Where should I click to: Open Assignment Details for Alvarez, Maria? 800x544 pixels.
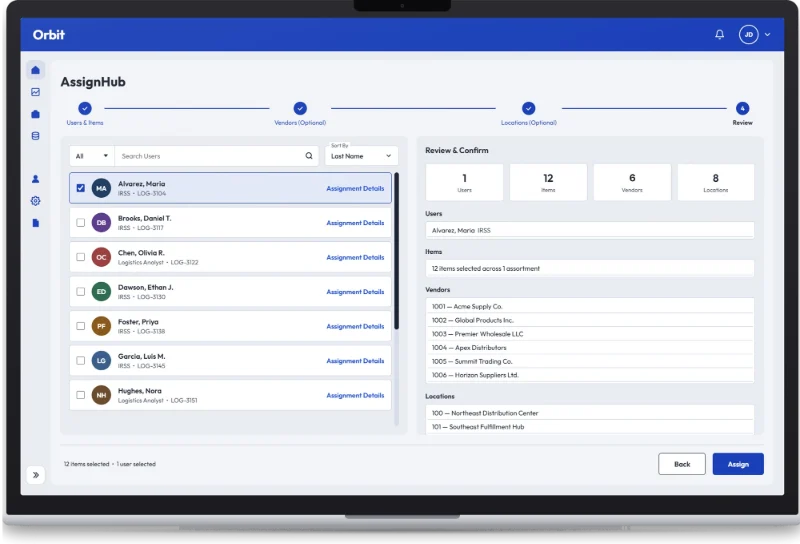355,188
